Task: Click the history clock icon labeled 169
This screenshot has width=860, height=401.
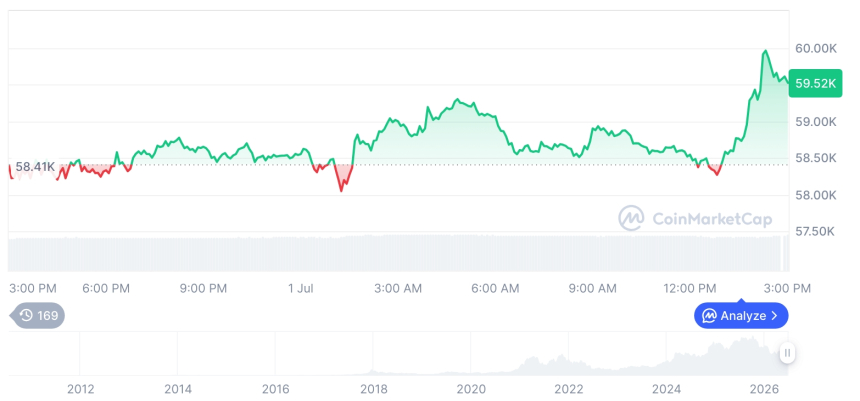Action: pos(26,315)
